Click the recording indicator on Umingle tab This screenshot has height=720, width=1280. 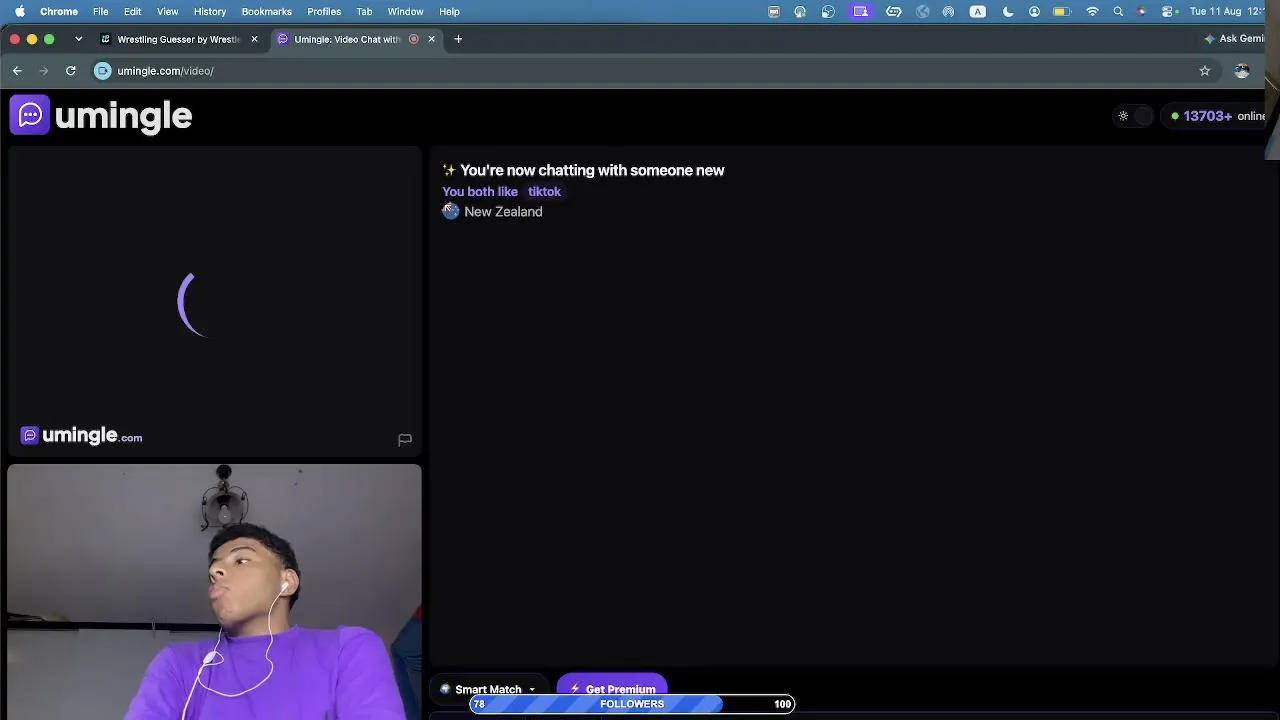click(x=414, y=39)
